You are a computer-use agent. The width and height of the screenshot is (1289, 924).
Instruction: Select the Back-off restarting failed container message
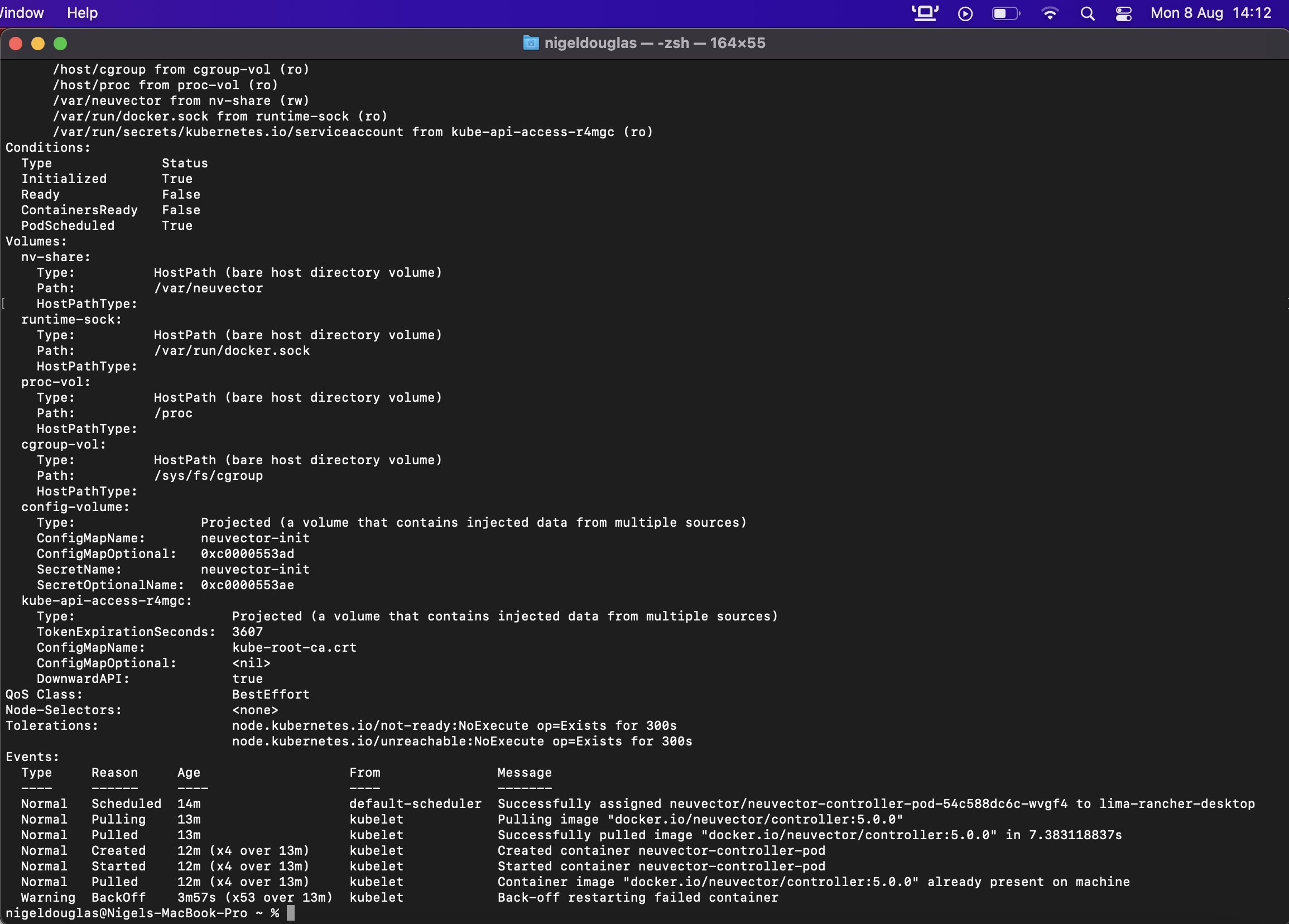point(638,898)
